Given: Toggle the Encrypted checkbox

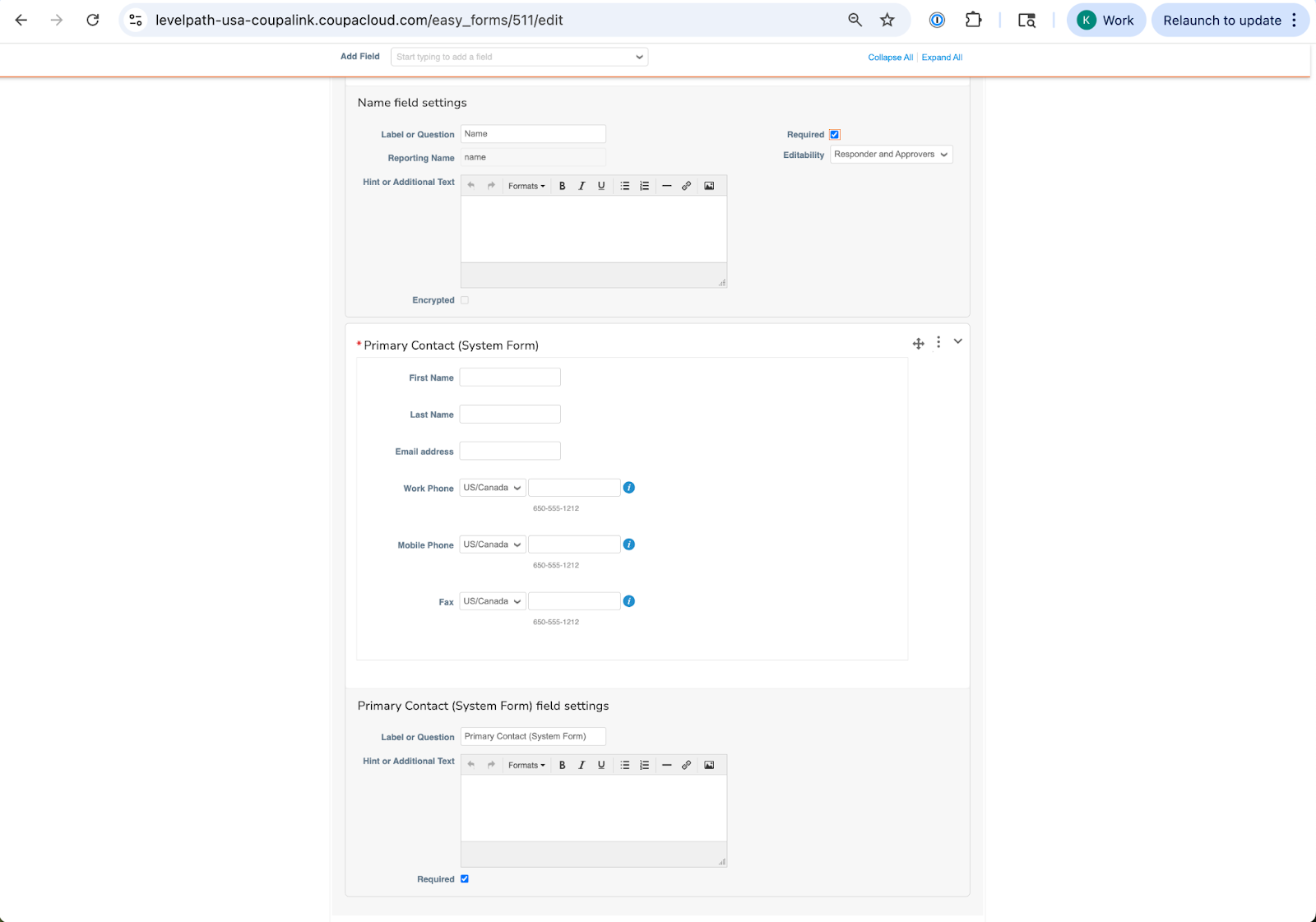Looking at the screenshot, I should (x=465, y=300).
